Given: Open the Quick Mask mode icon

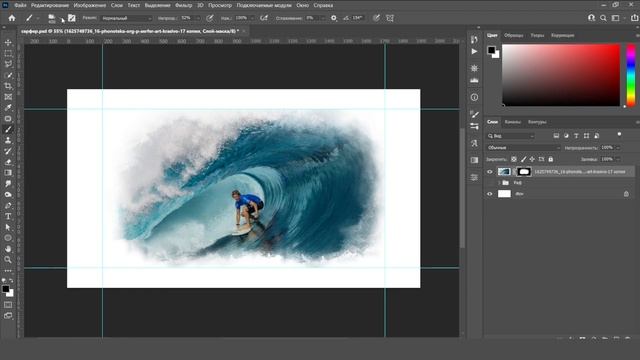Looking at the screenshot, I should click(8, 305).
